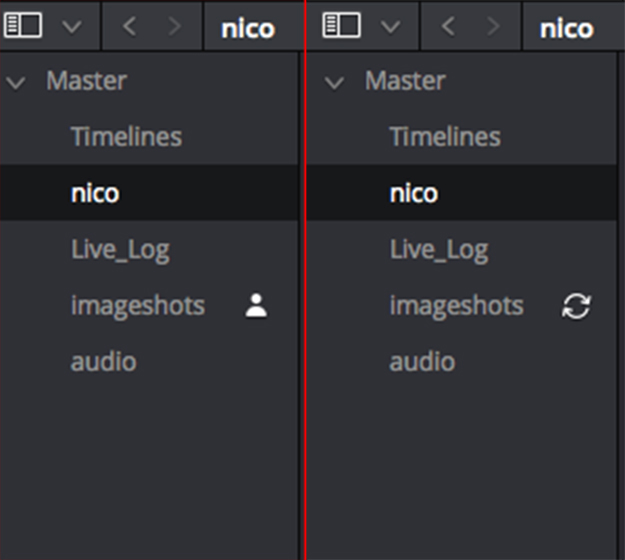Collapse the Master bin in left panel
Viewport: 625px width, 560px height.
15,82
